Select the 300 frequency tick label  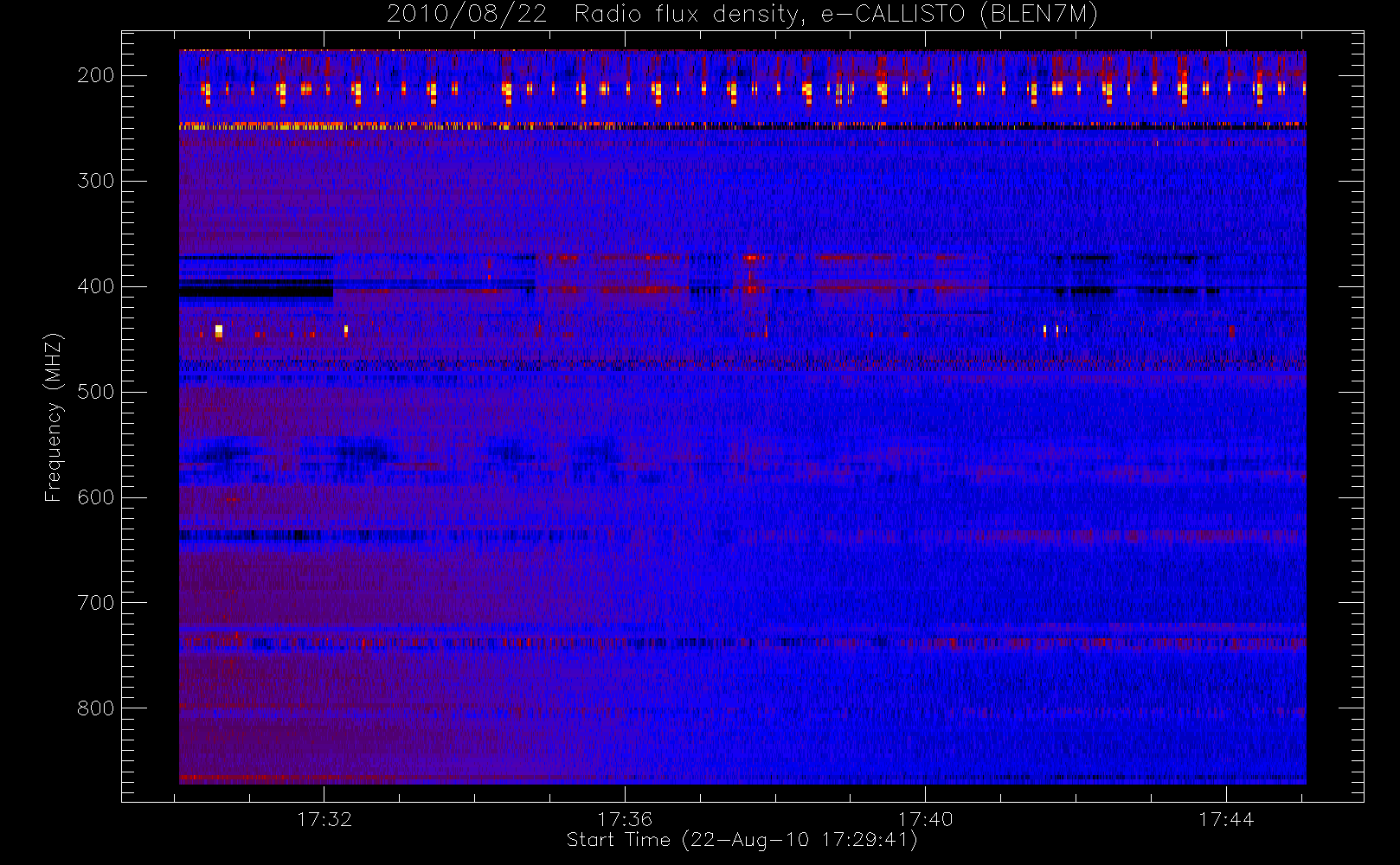(x=96, y=181)
